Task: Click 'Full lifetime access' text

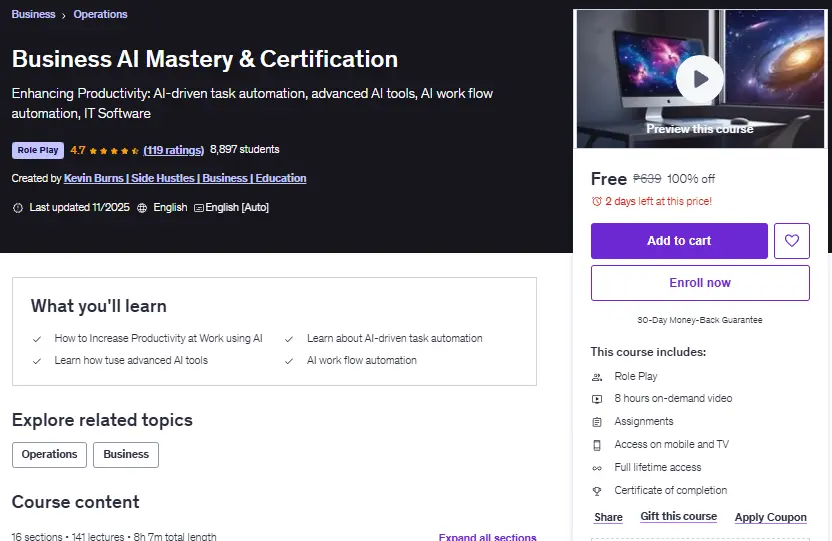Action: (x=658, y=467)
